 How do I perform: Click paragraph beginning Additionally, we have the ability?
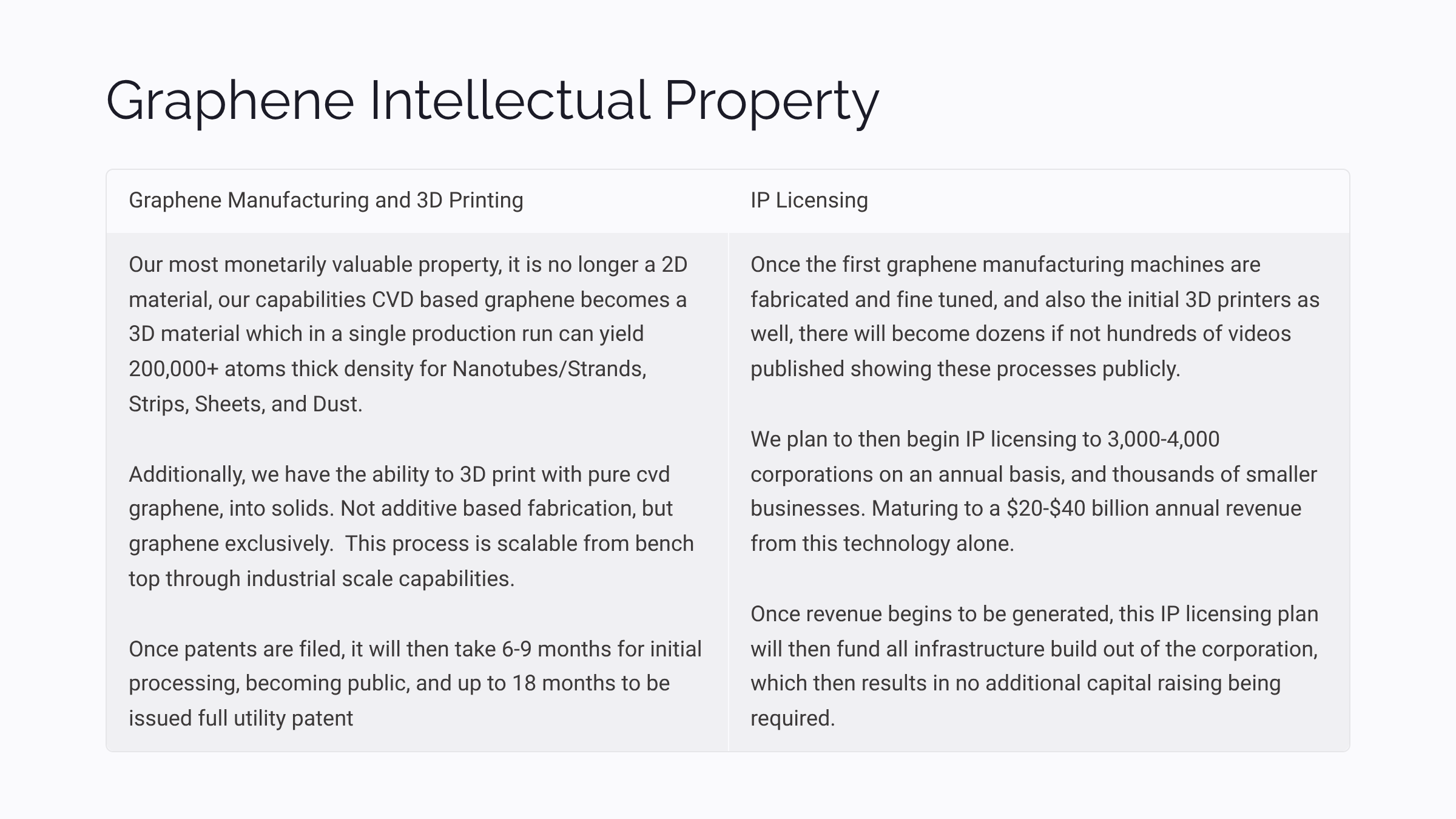coord(411,527)
